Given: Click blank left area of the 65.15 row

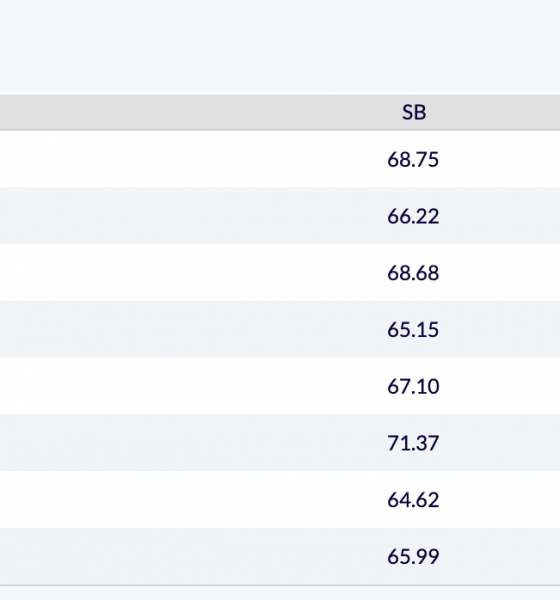Looking at the screenshot, I should click(x=172, y=329).
